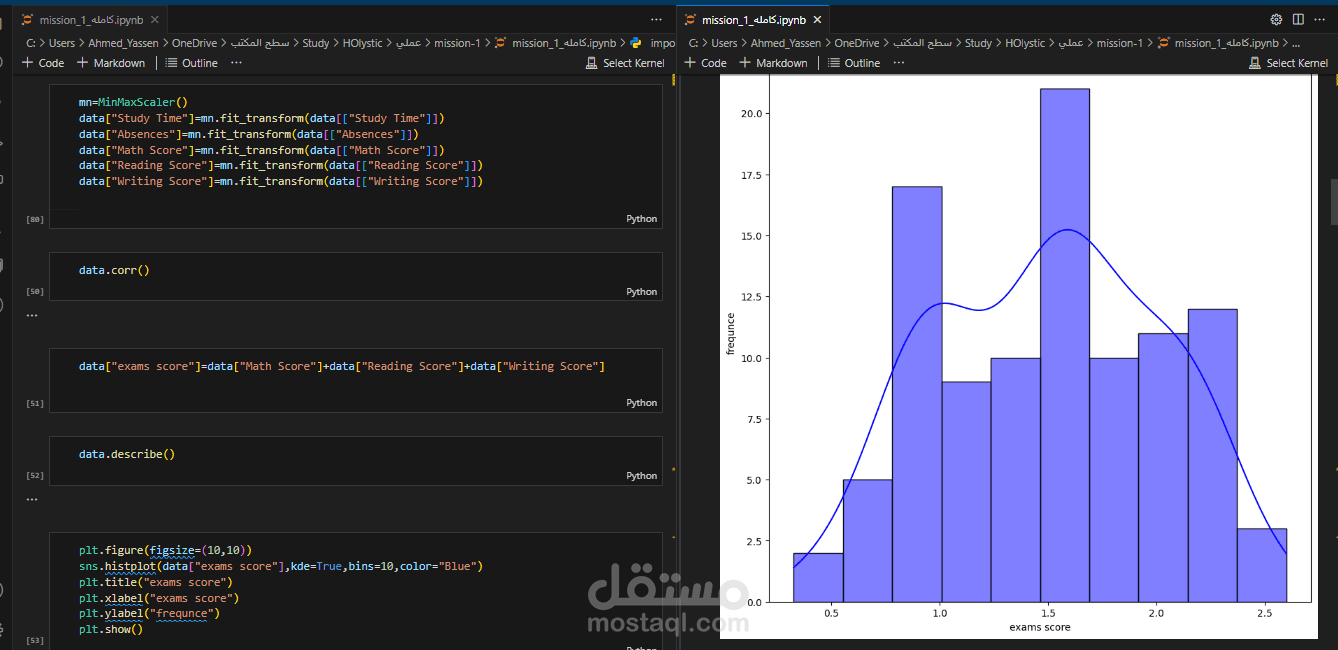Expand the truncated breadcrumb ellipsis in right pane

[x=1296, y=43]
